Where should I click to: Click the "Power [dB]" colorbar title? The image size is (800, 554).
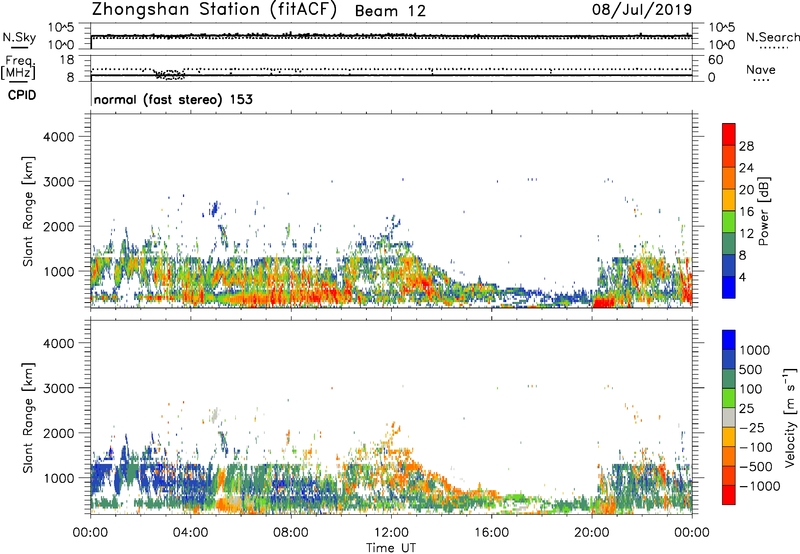point(764,211)
